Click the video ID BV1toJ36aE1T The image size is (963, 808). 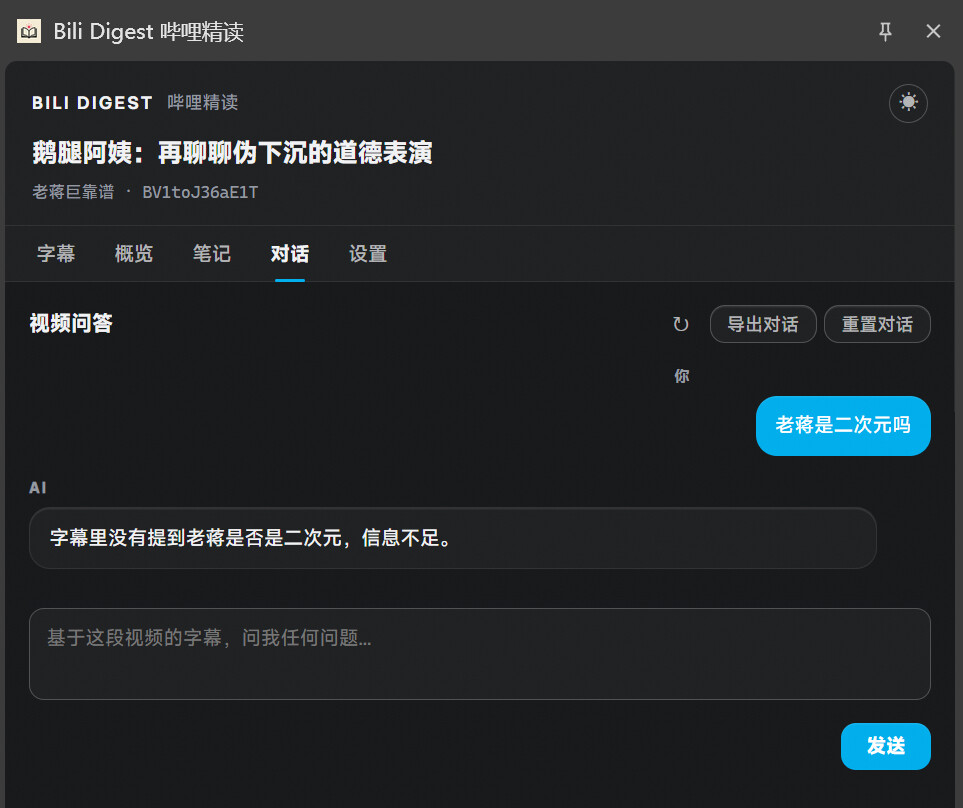pos(200,192)
